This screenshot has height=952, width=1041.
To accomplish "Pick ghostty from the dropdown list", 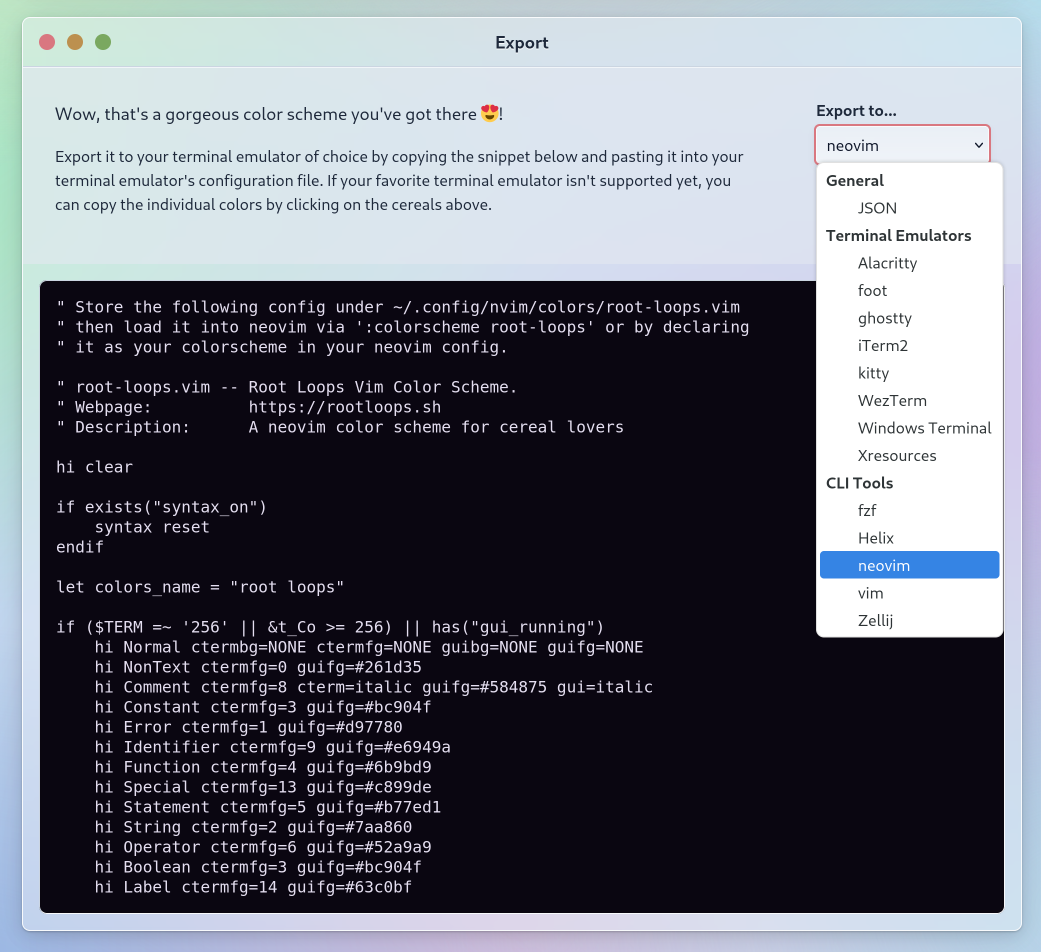I will point(884,318).
